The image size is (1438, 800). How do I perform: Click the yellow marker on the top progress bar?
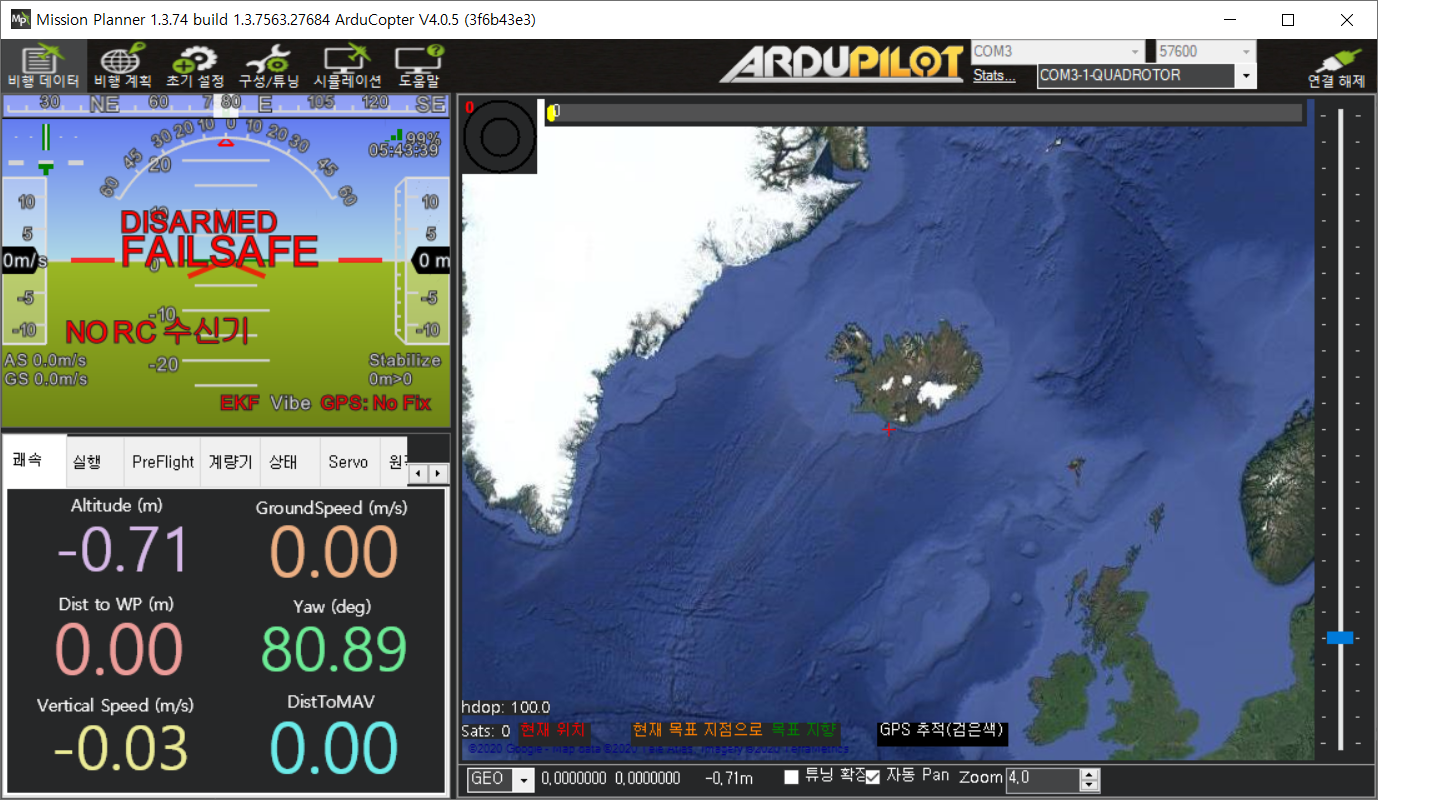[551, 113]
